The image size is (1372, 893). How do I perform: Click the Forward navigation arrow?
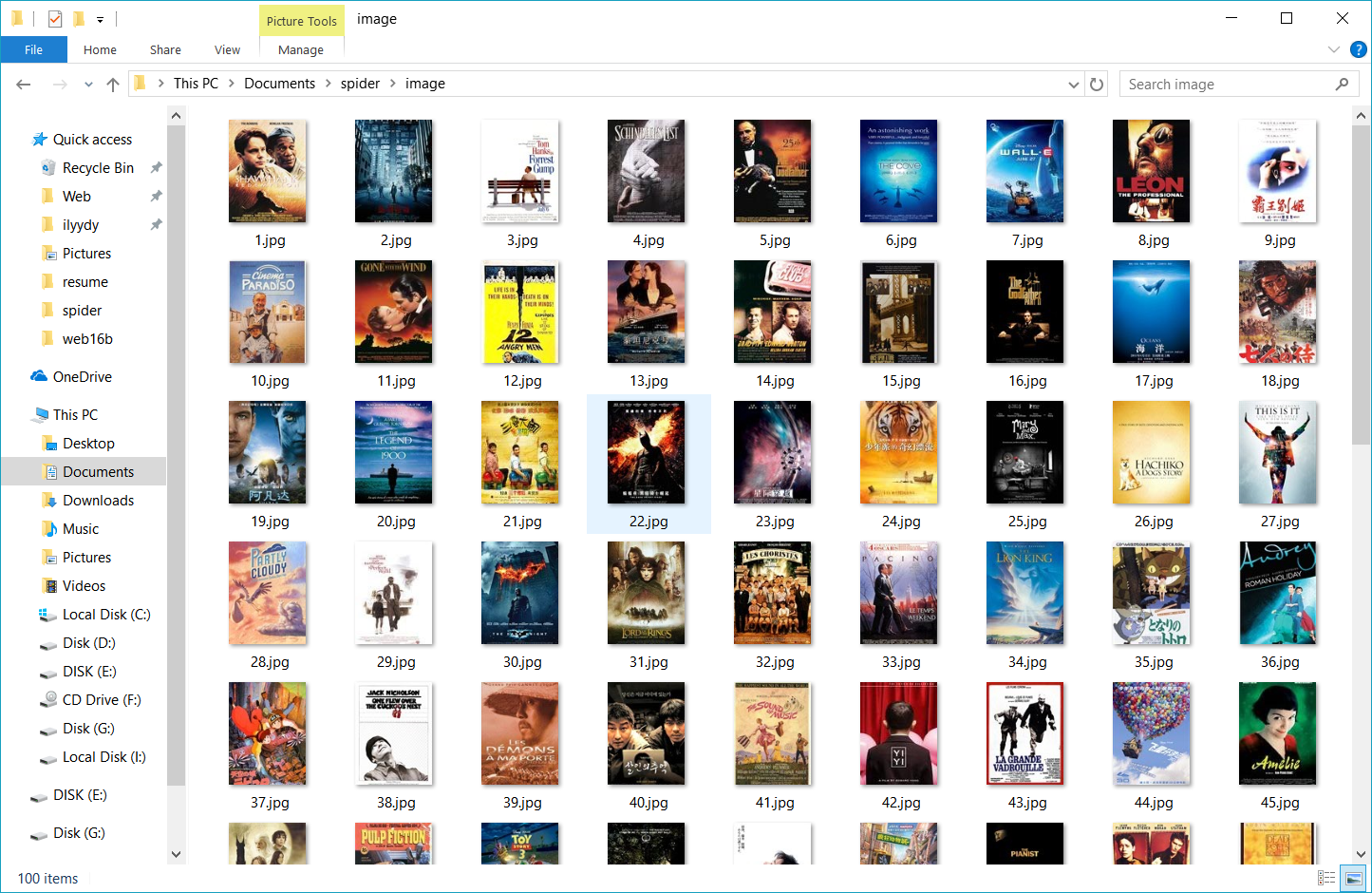(60, 85)
